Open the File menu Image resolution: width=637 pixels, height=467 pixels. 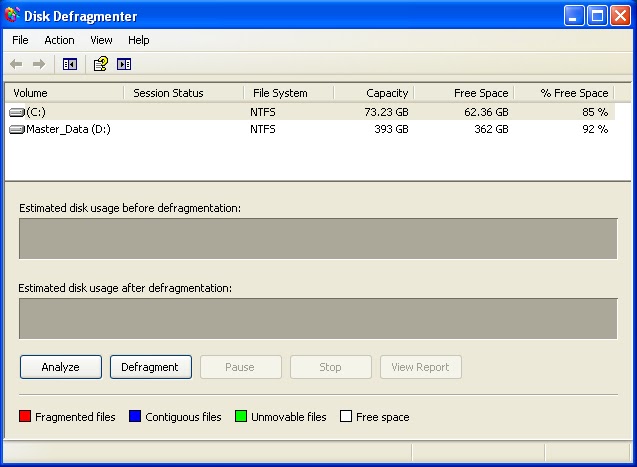point(20,40)
